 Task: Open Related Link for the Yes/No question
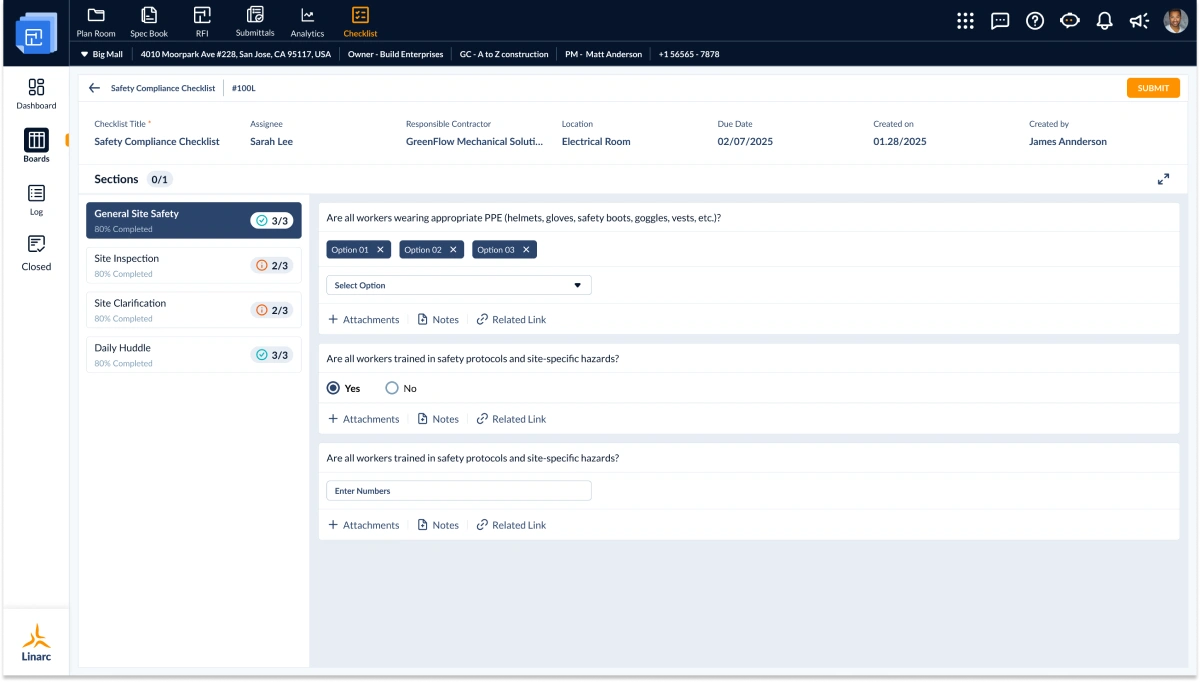(511, 419)
